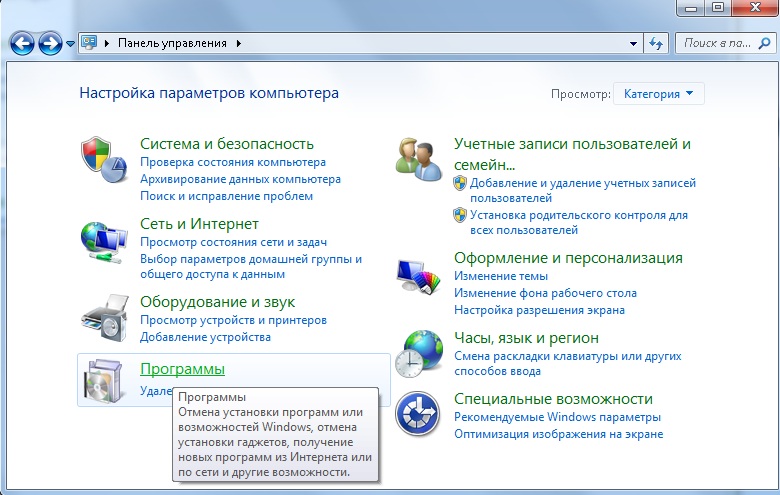Open Настройка разрешения экрана

(539, 309)
